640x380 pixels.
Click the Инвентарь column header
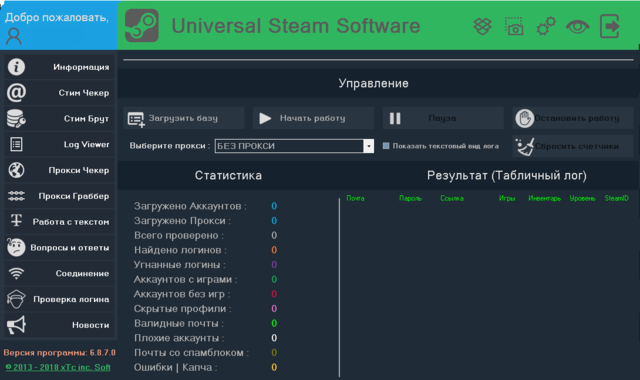click(x=544, y=198)
